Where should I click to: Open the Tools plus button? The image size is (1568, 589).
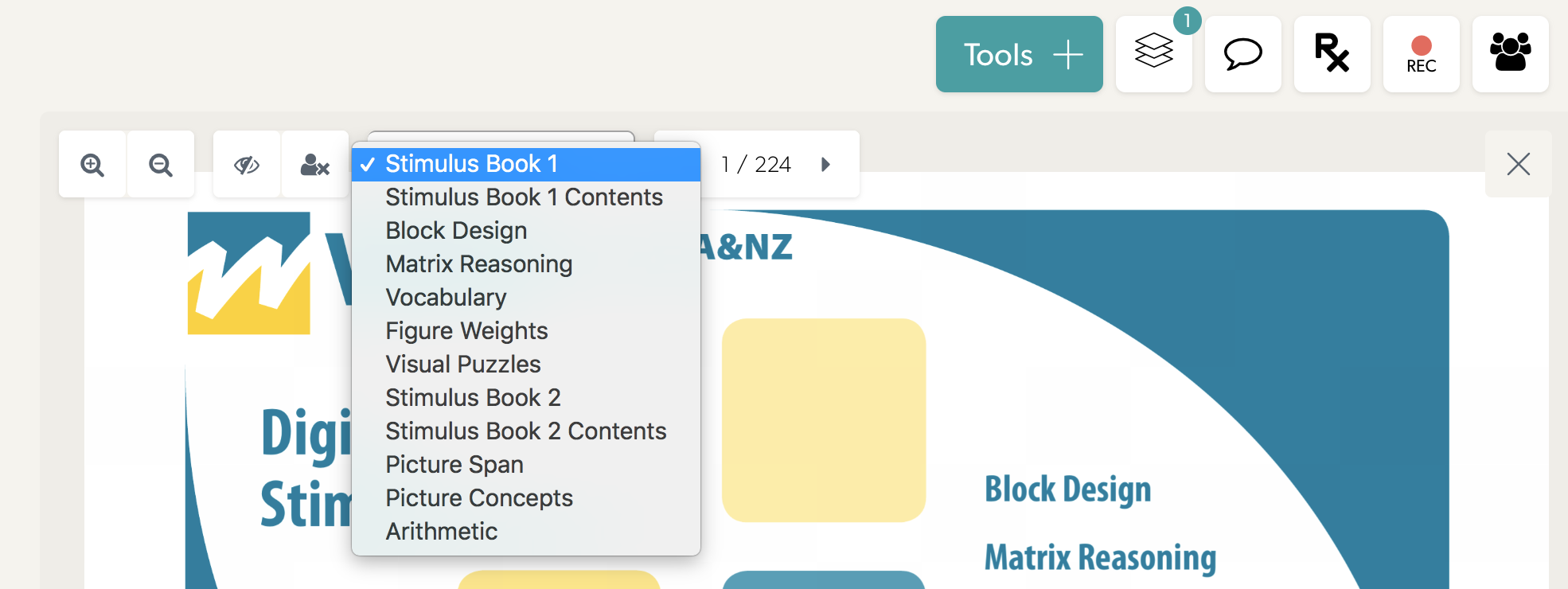(1019, 54)
